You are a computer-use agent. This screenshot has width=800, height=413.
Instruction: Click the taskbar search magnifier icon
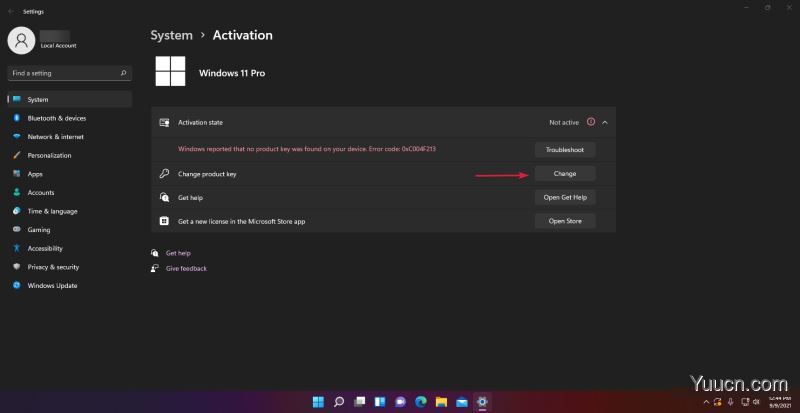click(x=339, y=402)
